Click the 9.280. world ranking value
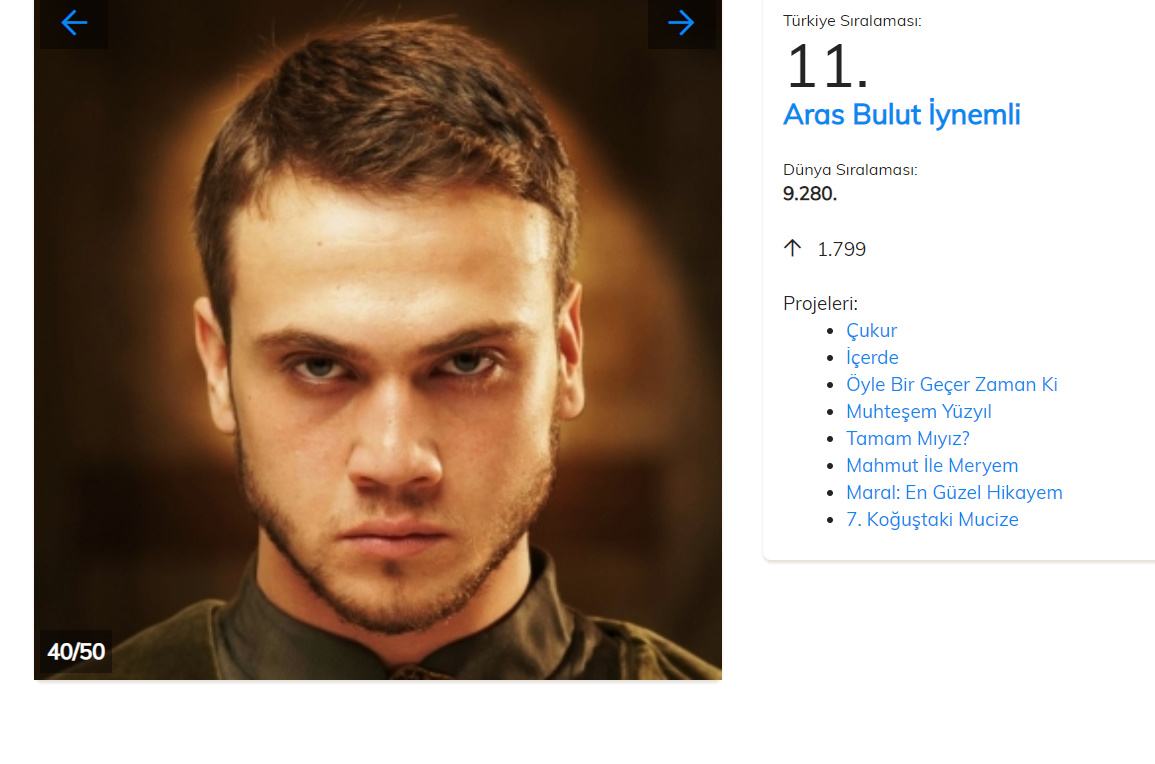The width and height of the screenshot is (1155, 764). coord(809,194)
